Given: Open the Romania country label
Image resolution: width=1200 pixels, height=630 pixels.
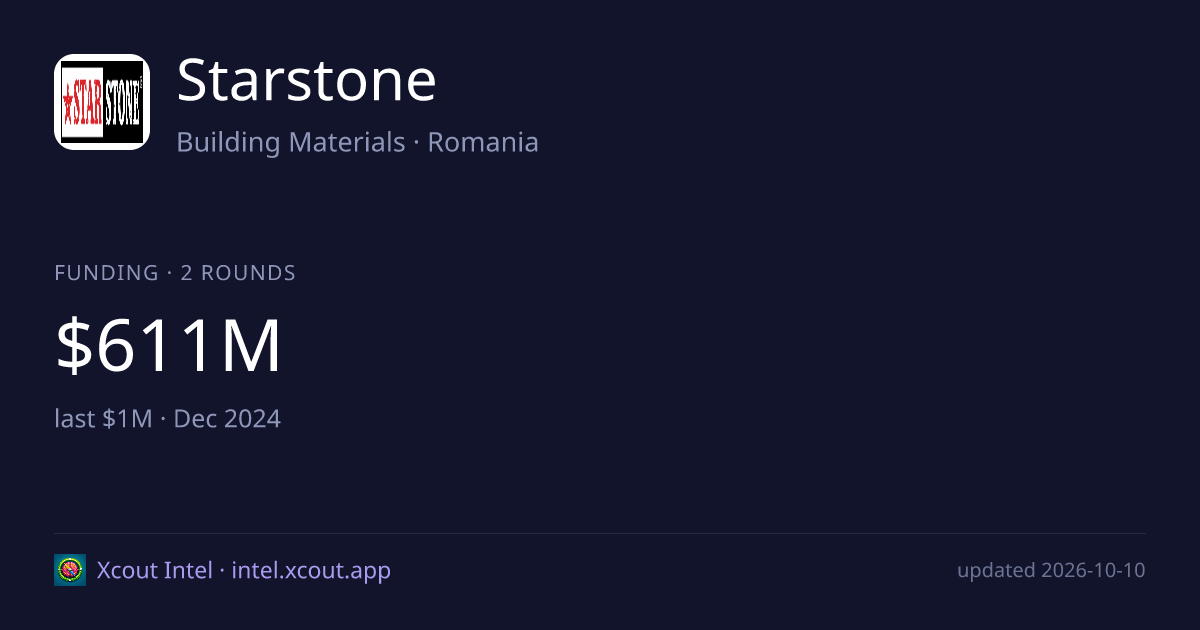Looking at the screenshot, I should 483,142.
